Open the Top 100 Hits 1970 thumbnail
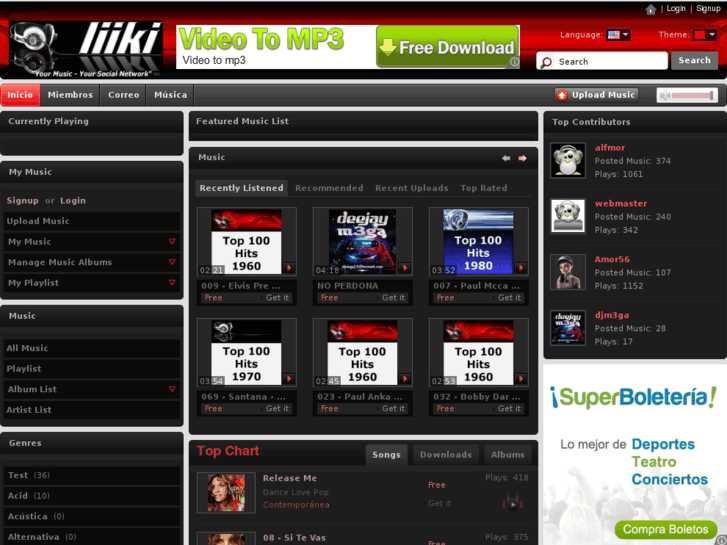Image resolution: width=727 pixels, height=545 pixels. 246,353
